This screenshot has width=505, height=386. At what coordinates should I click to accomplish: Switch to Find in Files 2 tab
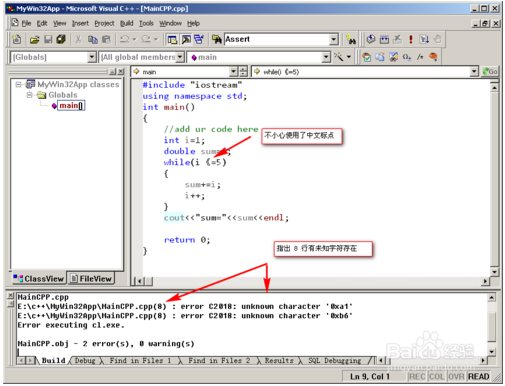(219, 360)
